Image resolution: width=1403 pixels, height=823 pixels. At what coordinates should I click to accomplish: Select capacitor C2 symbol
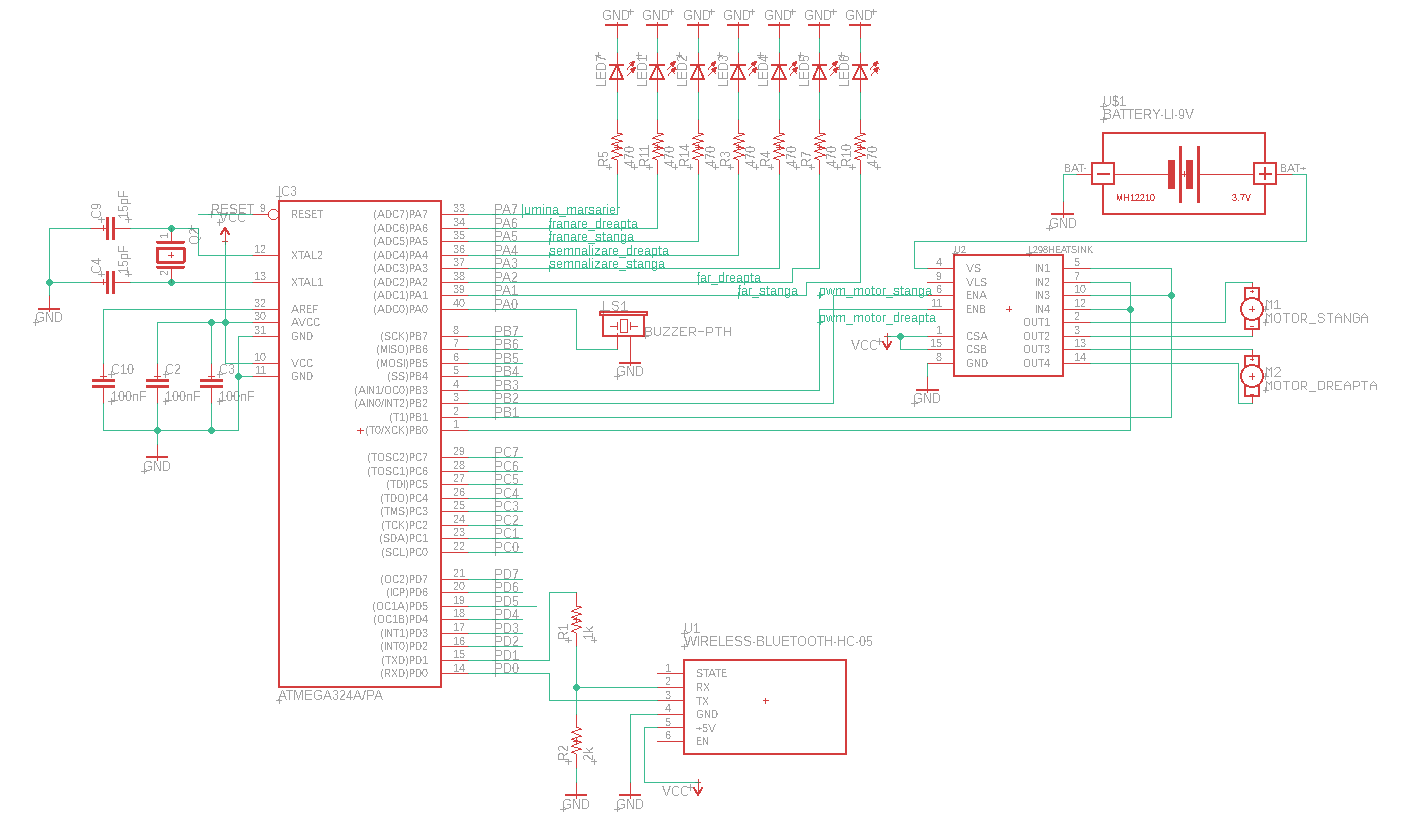(157, 382)
